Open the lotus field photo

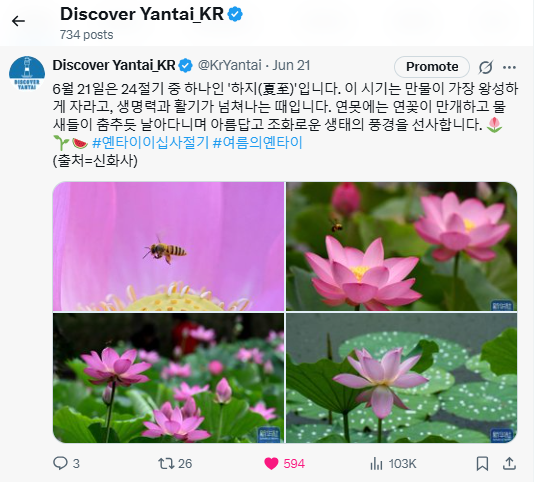pos(168,378)
